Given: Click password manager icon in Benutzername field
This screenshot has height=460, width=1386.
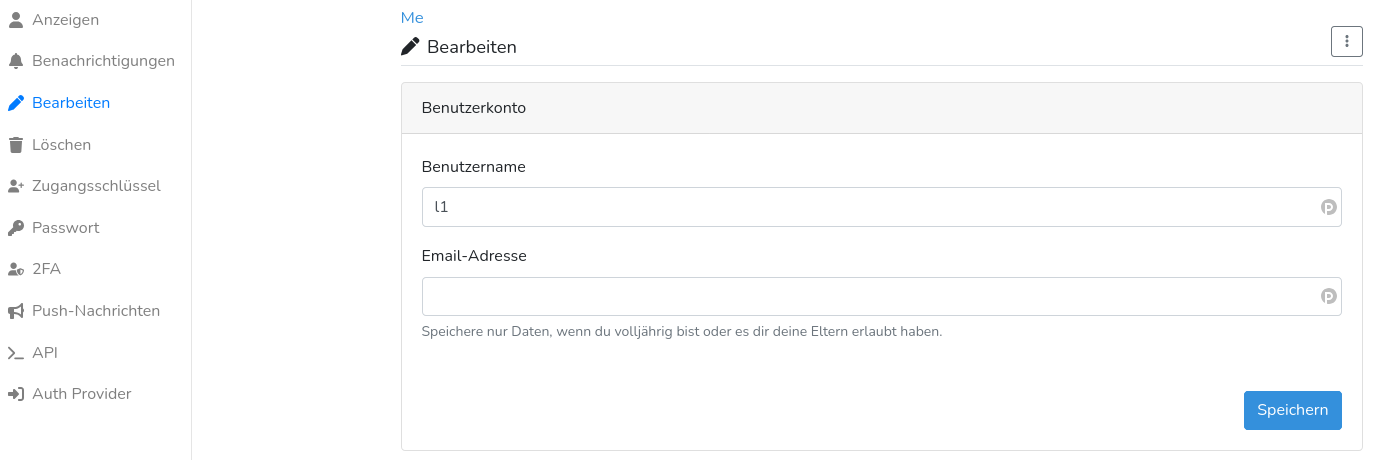Looking at the screenshot, I should [1328, 207].
